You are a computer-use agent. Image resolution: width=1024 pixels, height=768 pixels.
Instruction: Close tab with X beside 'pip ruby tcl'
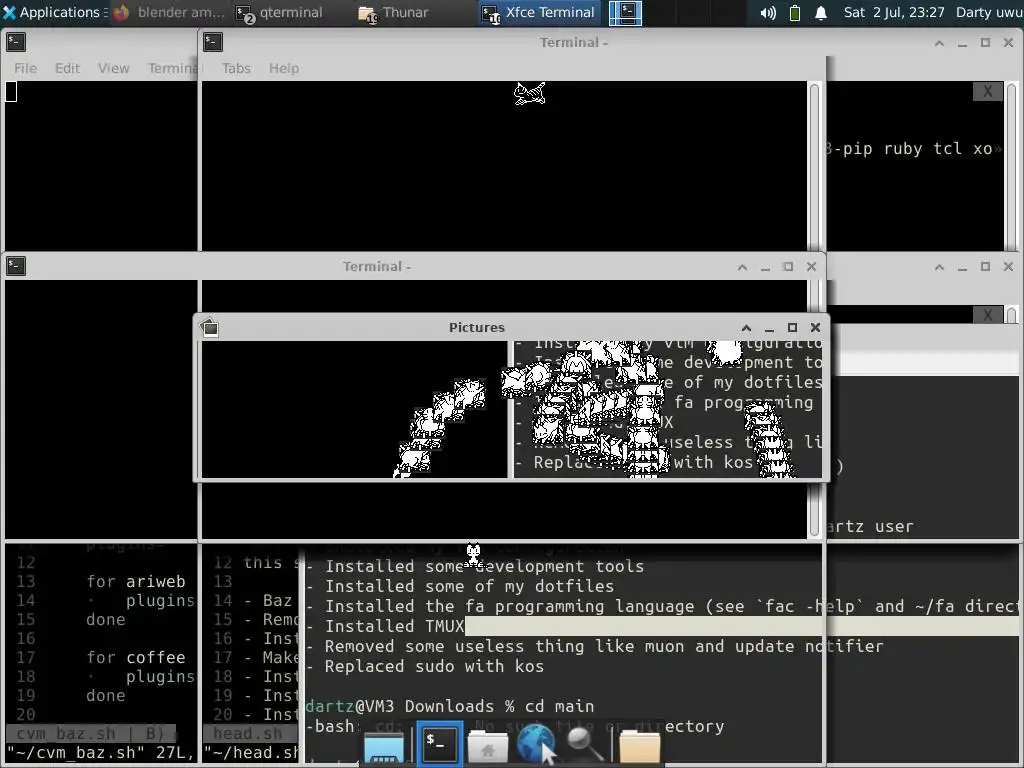[987, 91]
